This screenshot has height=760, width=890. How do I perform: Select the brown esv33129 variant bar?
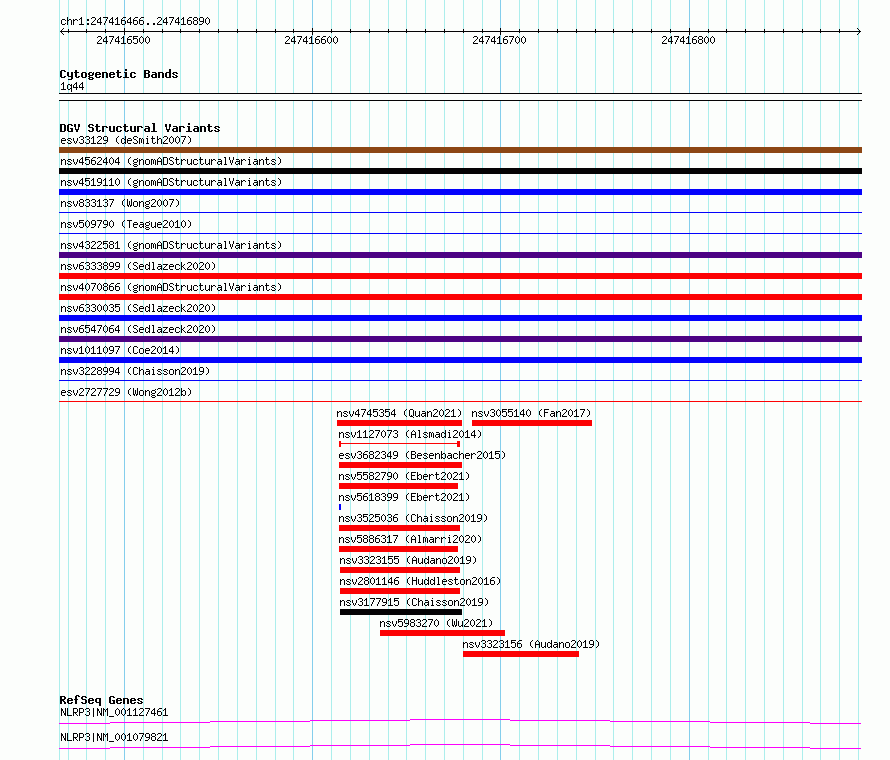460,150
